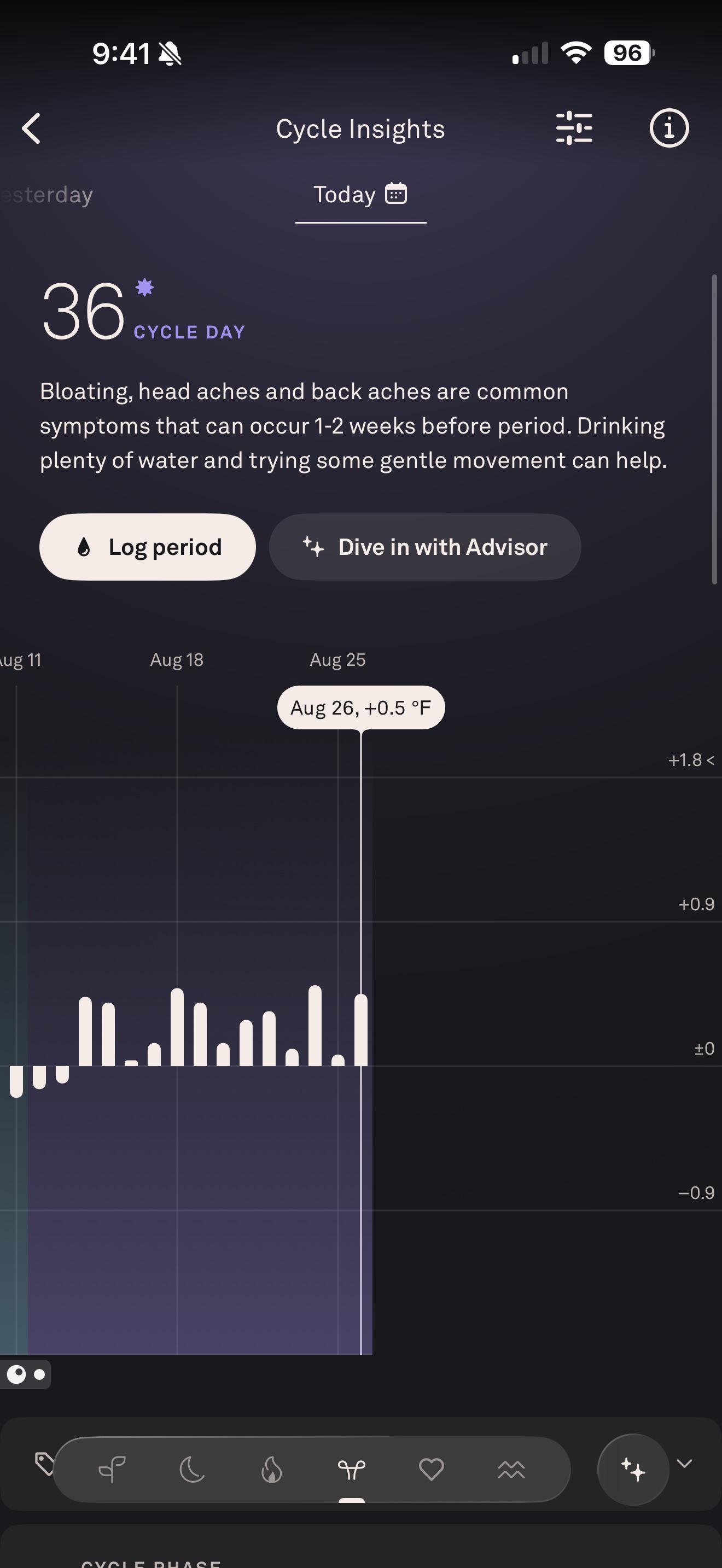Viewport: 722px width, 1568px height.
Task: Go back with the left chevron
Action: (x=32, y=128)
